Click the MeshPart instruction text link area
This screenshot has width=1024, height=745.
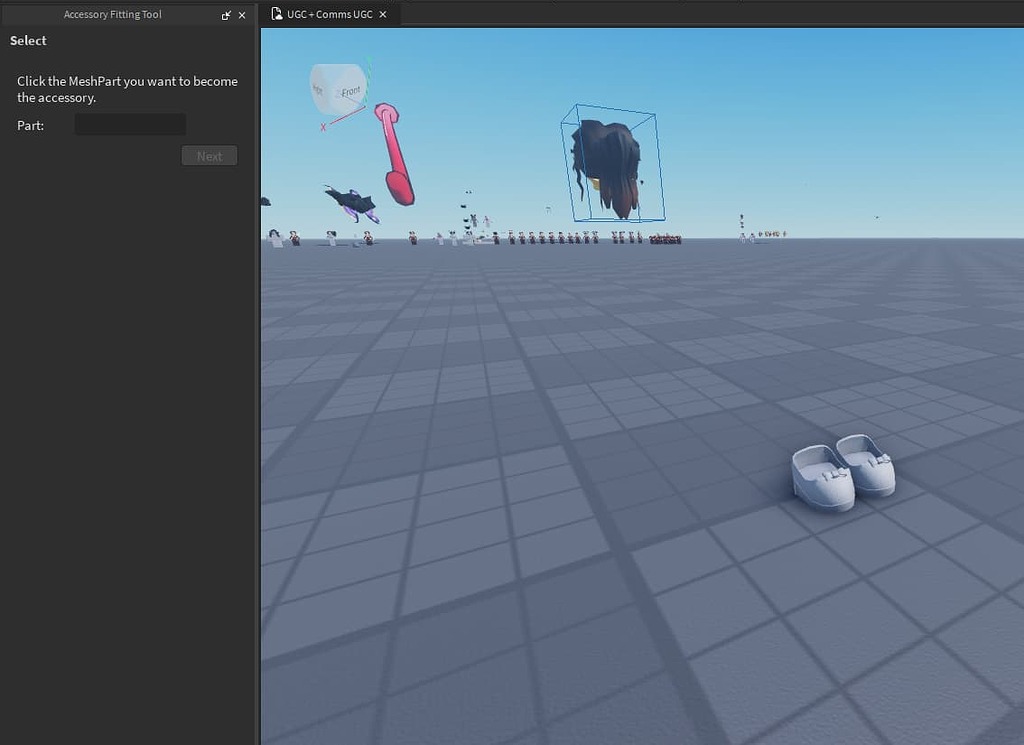pyautogui.click(x=126, y=89)
